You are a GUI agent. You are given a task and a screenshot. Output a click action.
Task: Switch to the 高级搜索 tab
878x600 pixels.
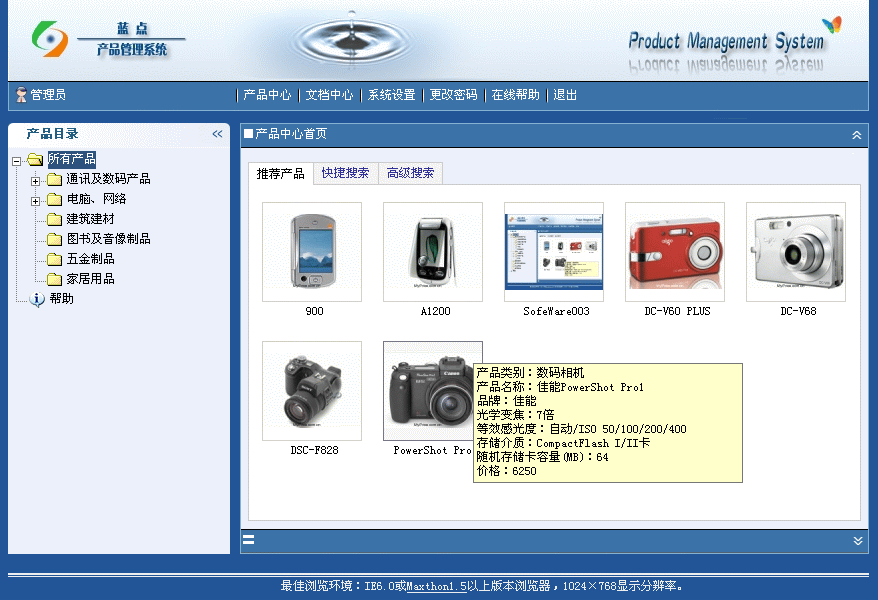[410, 173]
